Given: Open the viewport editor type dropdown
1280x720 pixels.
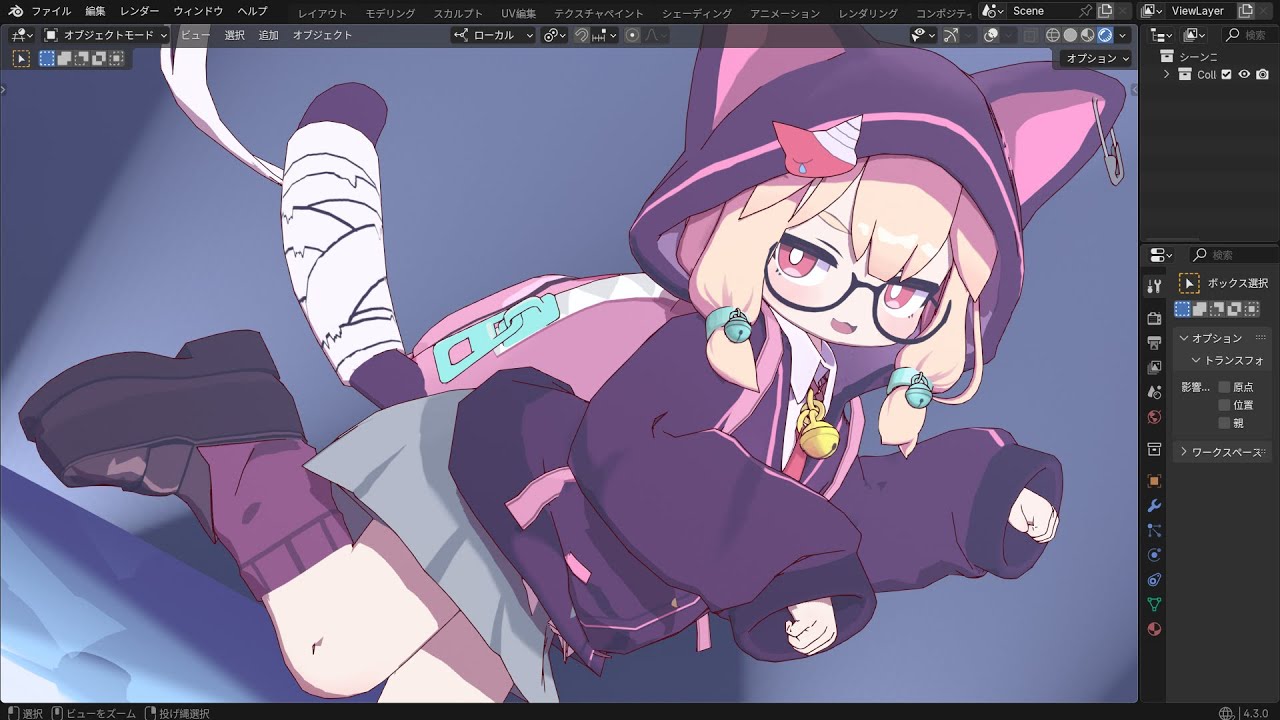Looking at the screenshot, I should coord(22,35).
